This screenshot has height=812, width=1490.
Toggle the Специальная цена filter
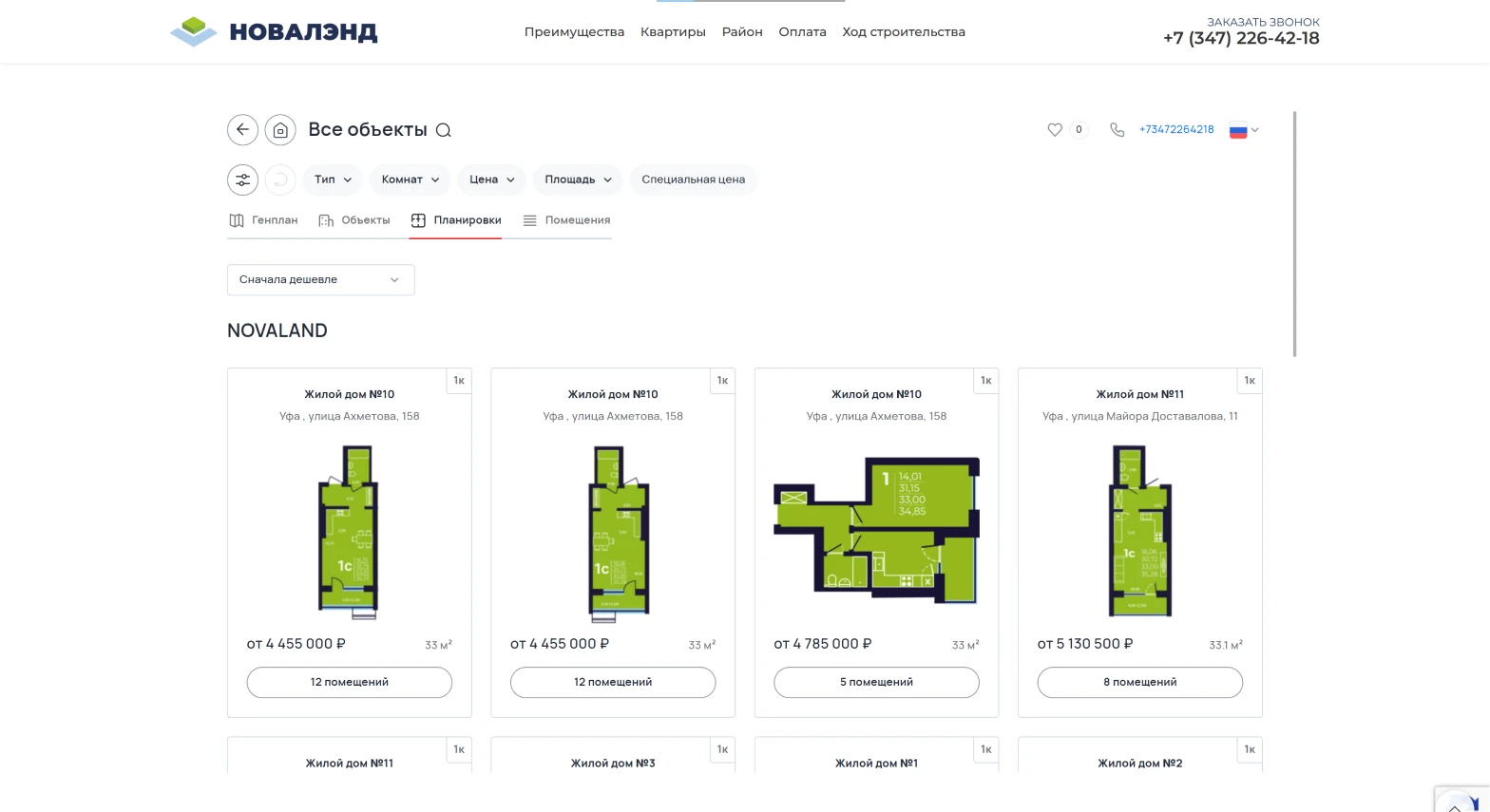pos(693,179)
